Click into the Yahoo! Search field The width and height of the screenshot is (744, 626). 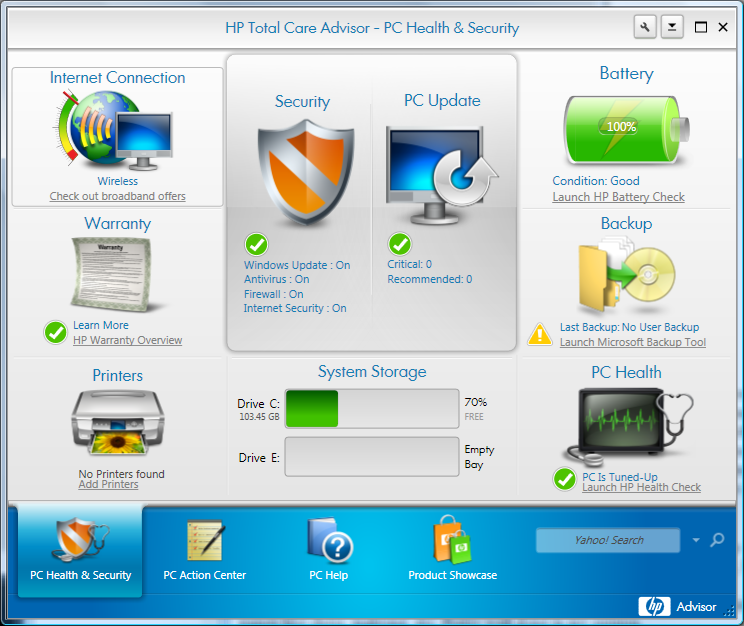pyautogui.click(x=608, y=540)
